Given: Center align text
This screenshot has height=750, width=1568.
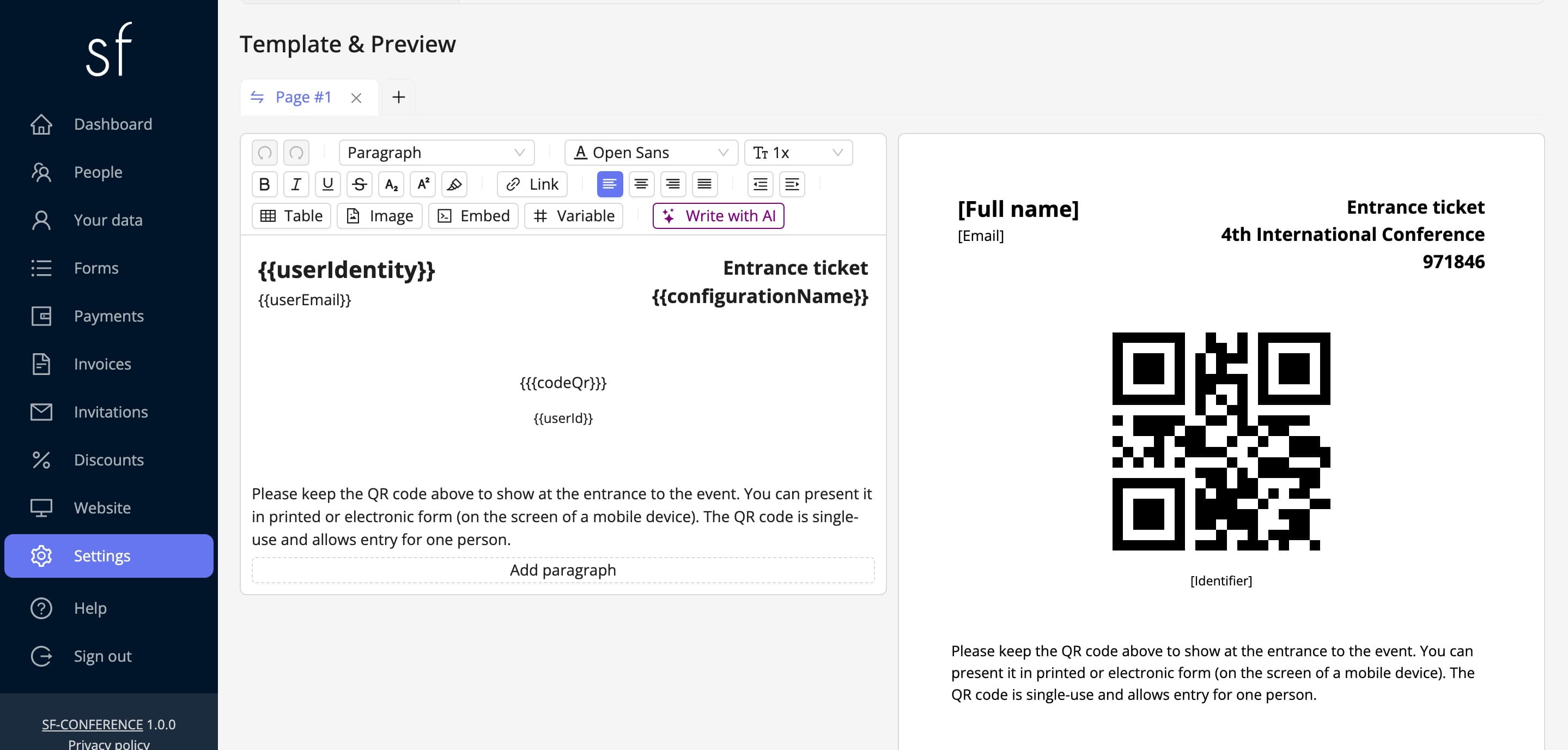Looking at the screenshot, I should 641,184.
